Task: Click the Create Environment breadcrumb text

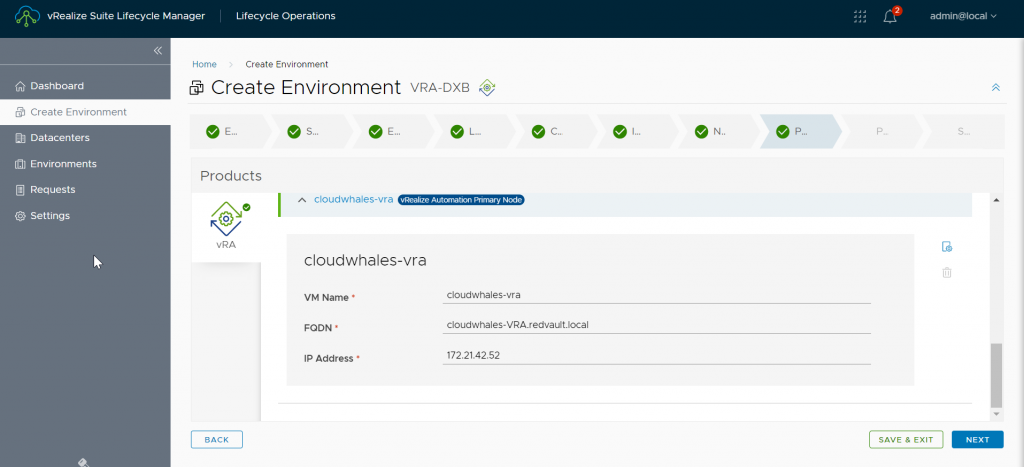Action: (x=287, y=65)
